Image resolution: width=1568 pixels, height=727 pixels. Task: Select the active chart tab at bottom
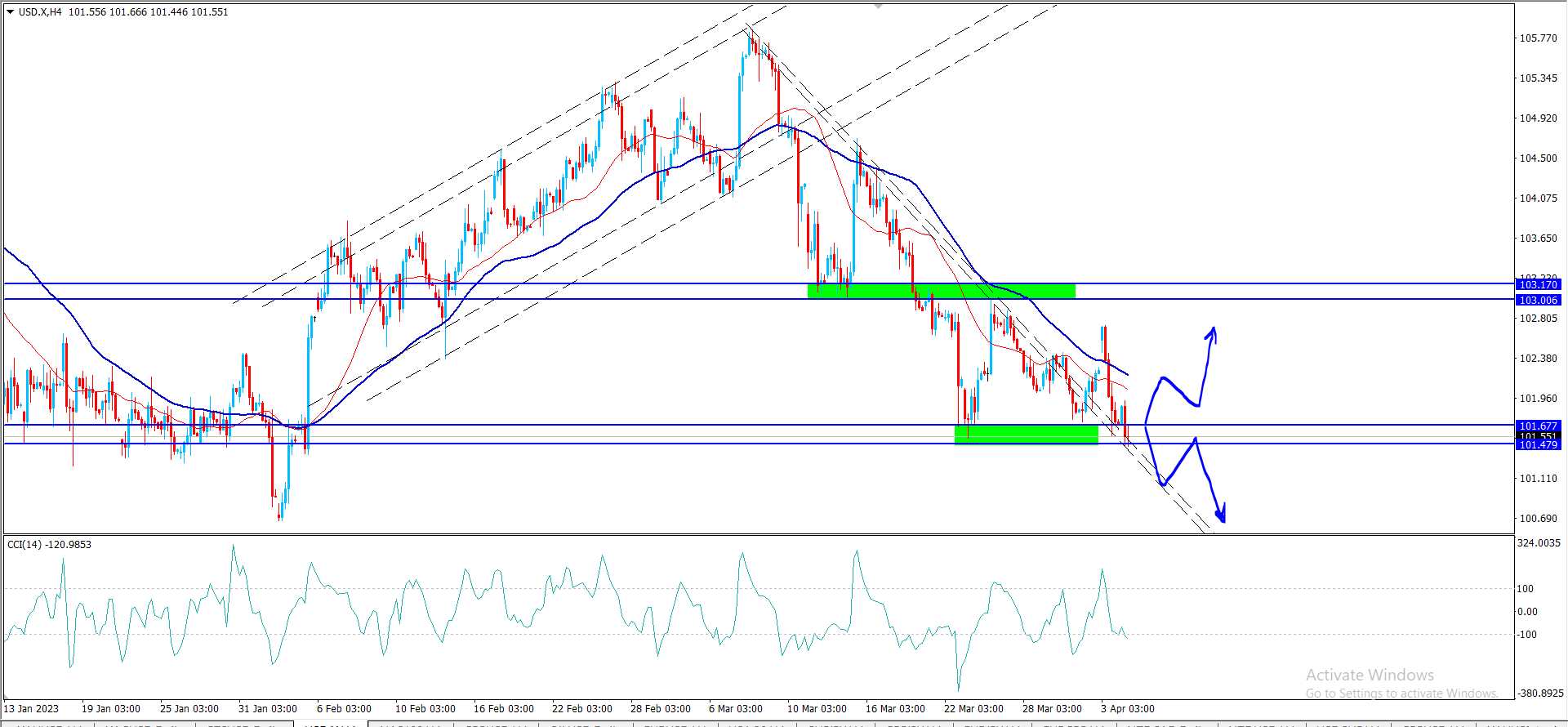point(331,724)
